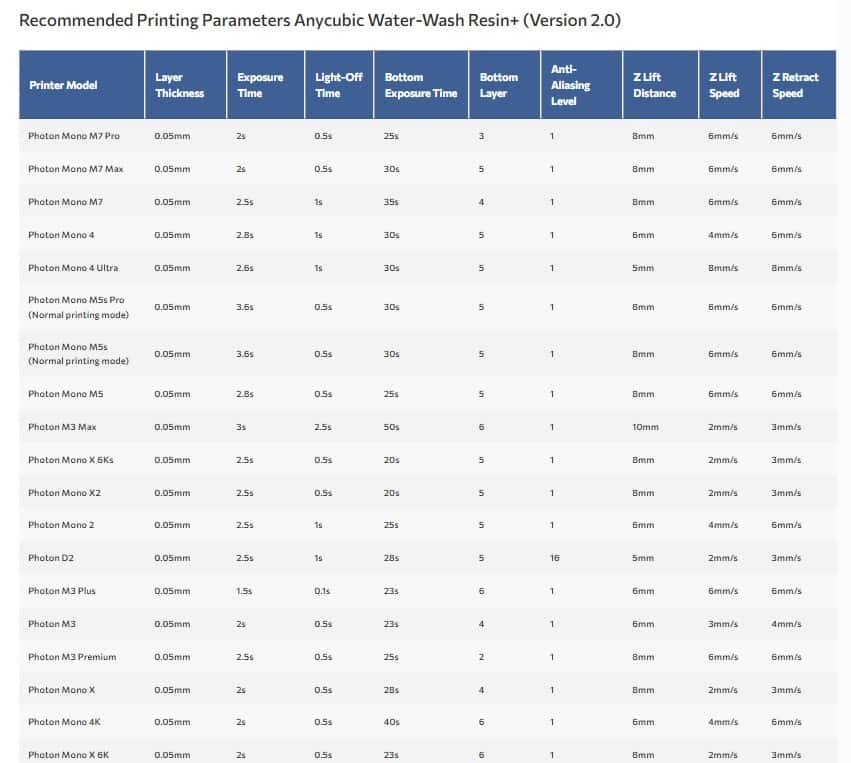Select the 1.5s exposure time for Photon M3 Plus
This screenshot has width=851, height=763.
point(245,591)
